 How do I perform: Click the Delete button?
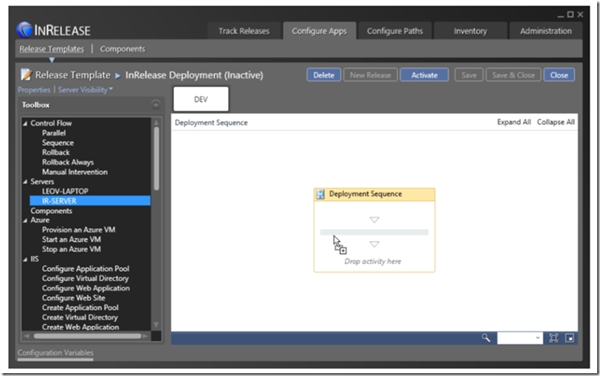coord(324,75)
